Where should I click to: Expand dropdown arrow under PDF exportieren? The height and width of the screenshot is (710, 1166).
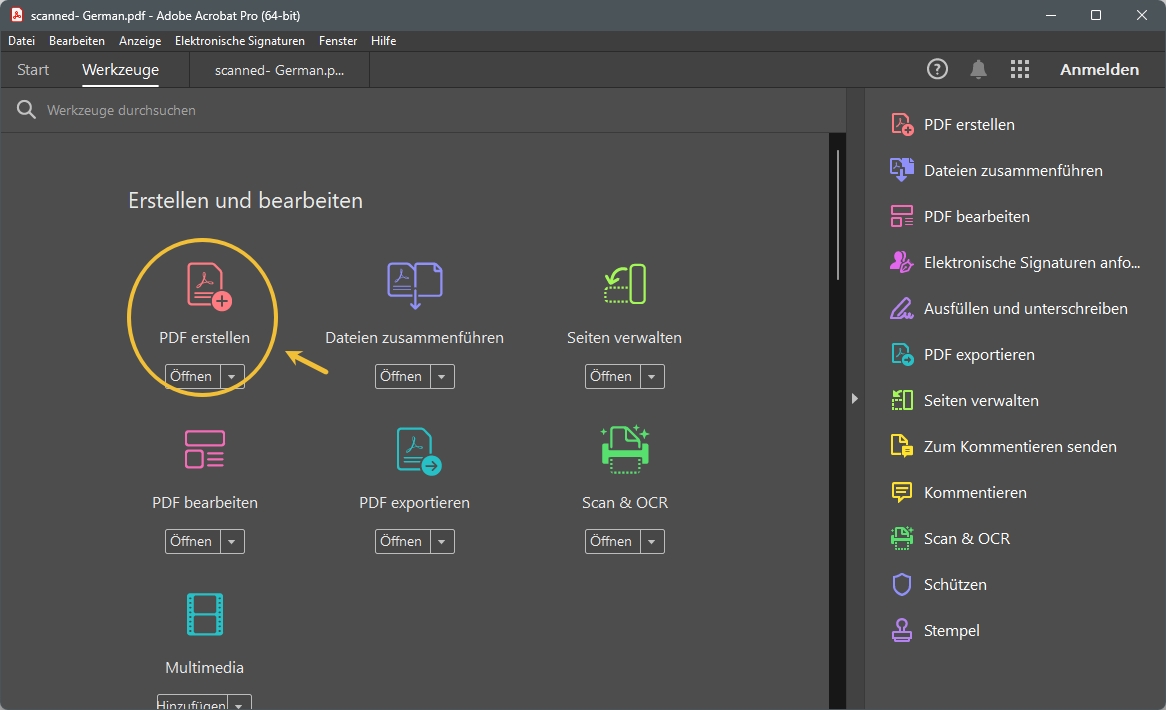click(x=442, y=542)
